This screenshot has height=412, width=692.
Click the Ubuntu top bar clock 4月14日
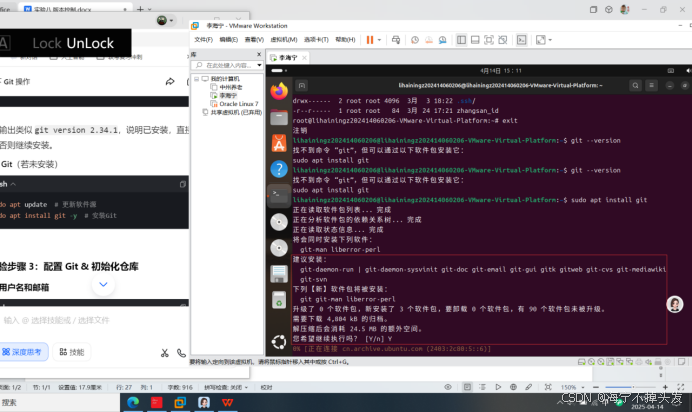click(500, 71)
